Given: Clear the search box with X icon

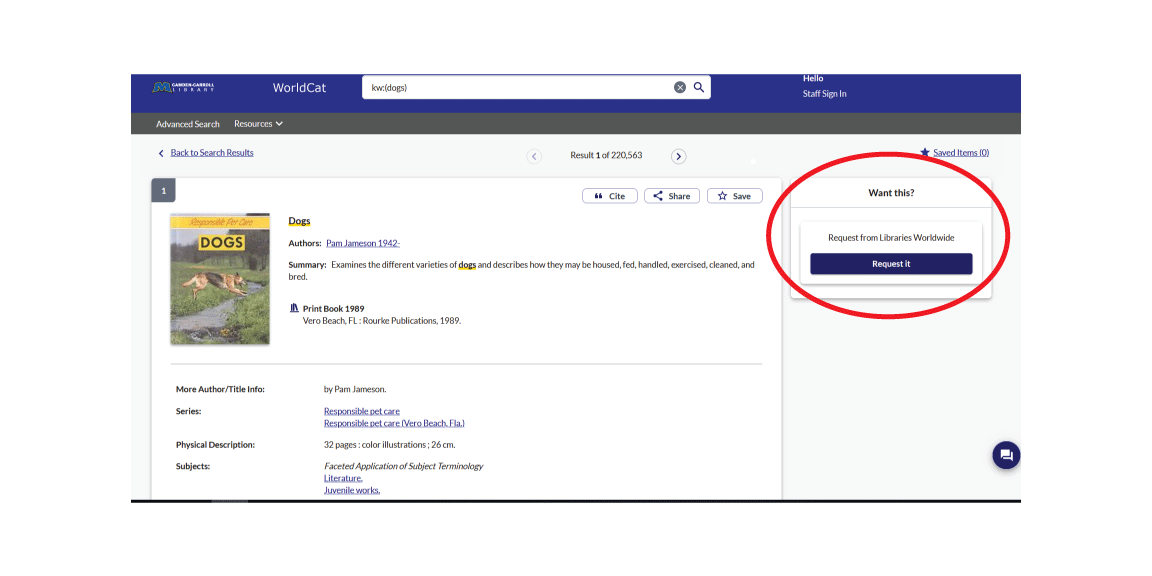Looking at the screenshot, I should pos(680,87).
